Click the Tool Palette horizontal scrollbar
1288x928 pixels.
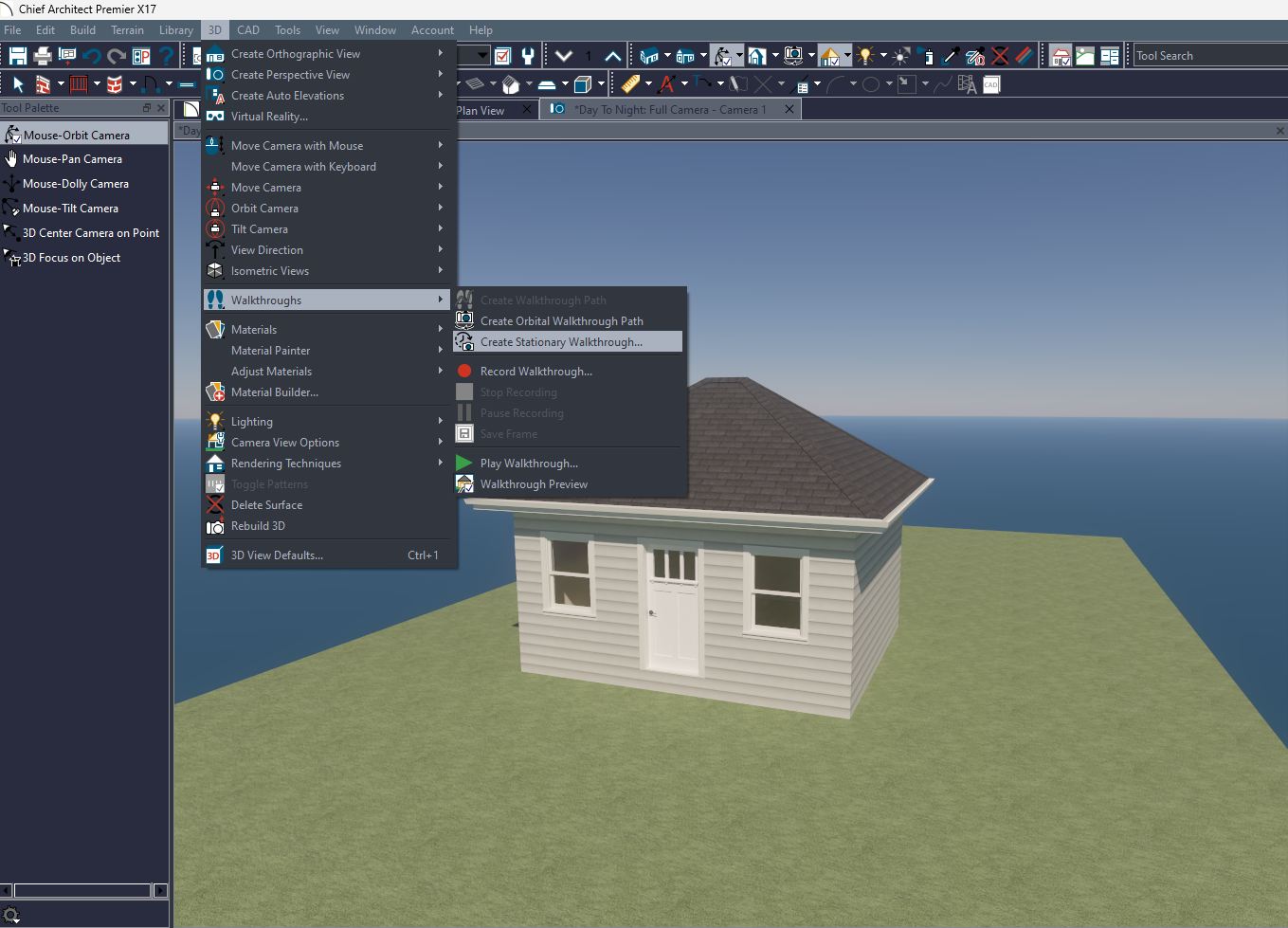coord(82,890)
